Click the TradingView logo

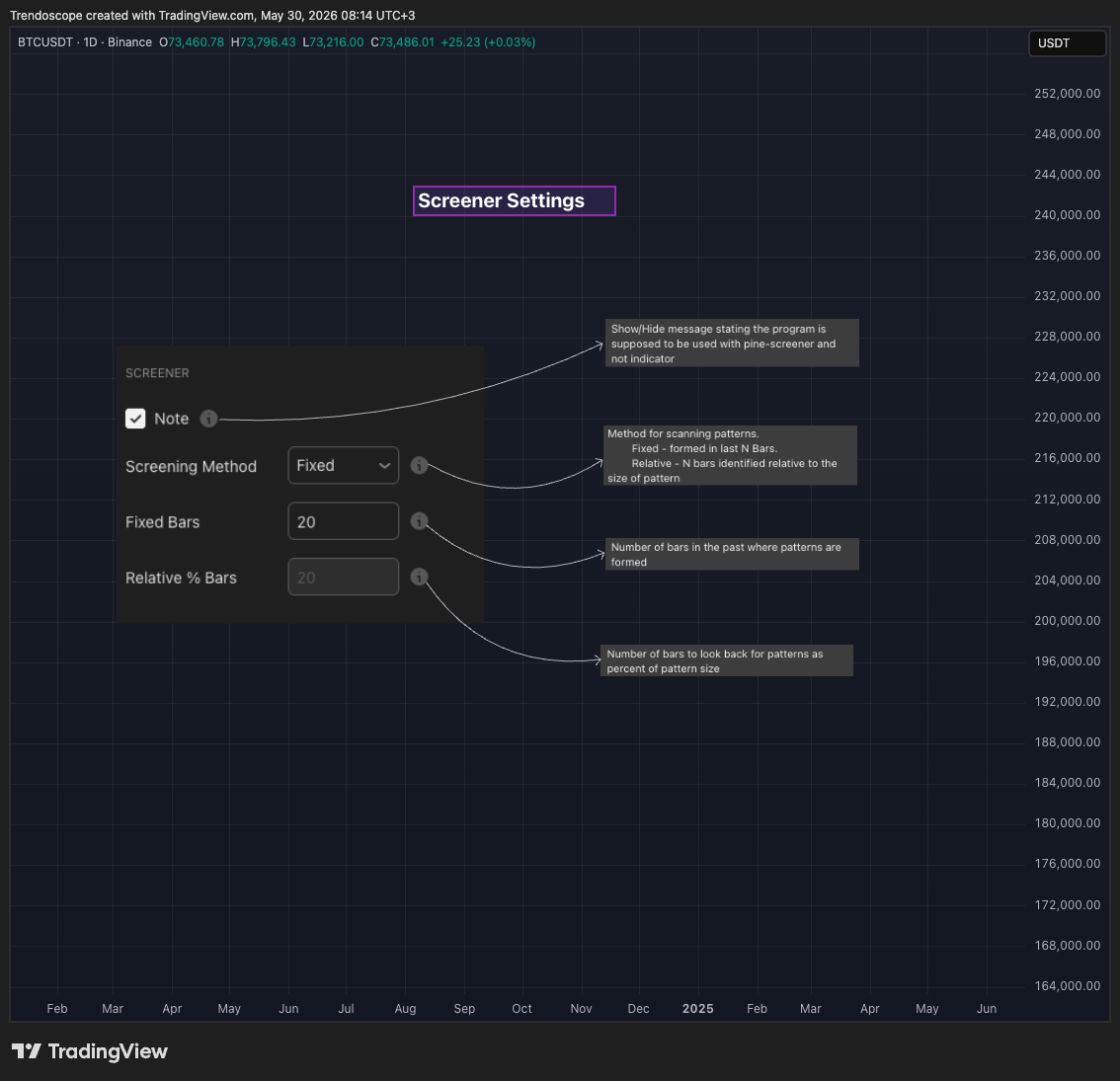tap(90, 1051)
